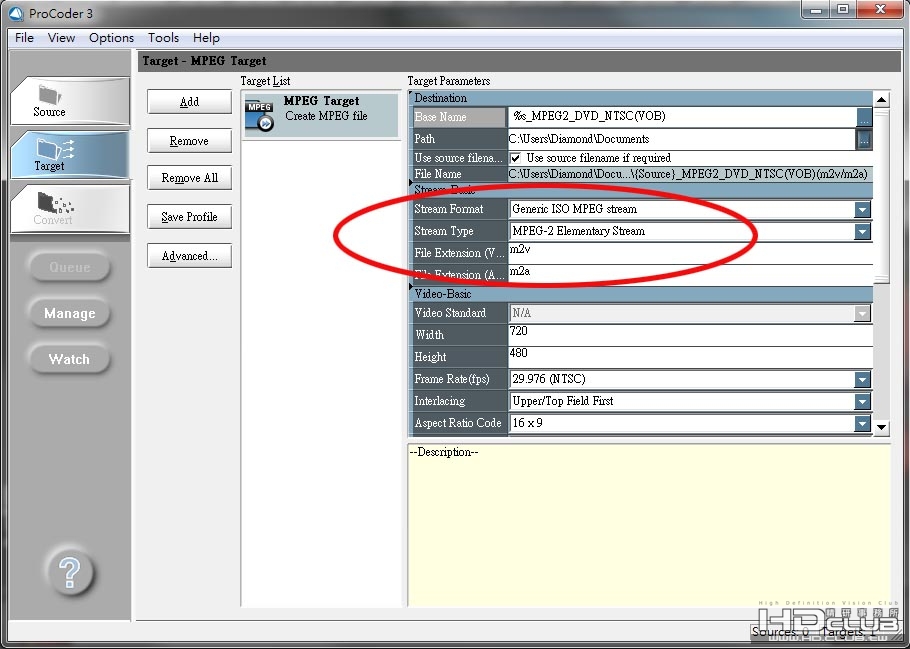Collapse the Destination section
This screenshot has height=649, width=910.
click(x=411, y=93)
